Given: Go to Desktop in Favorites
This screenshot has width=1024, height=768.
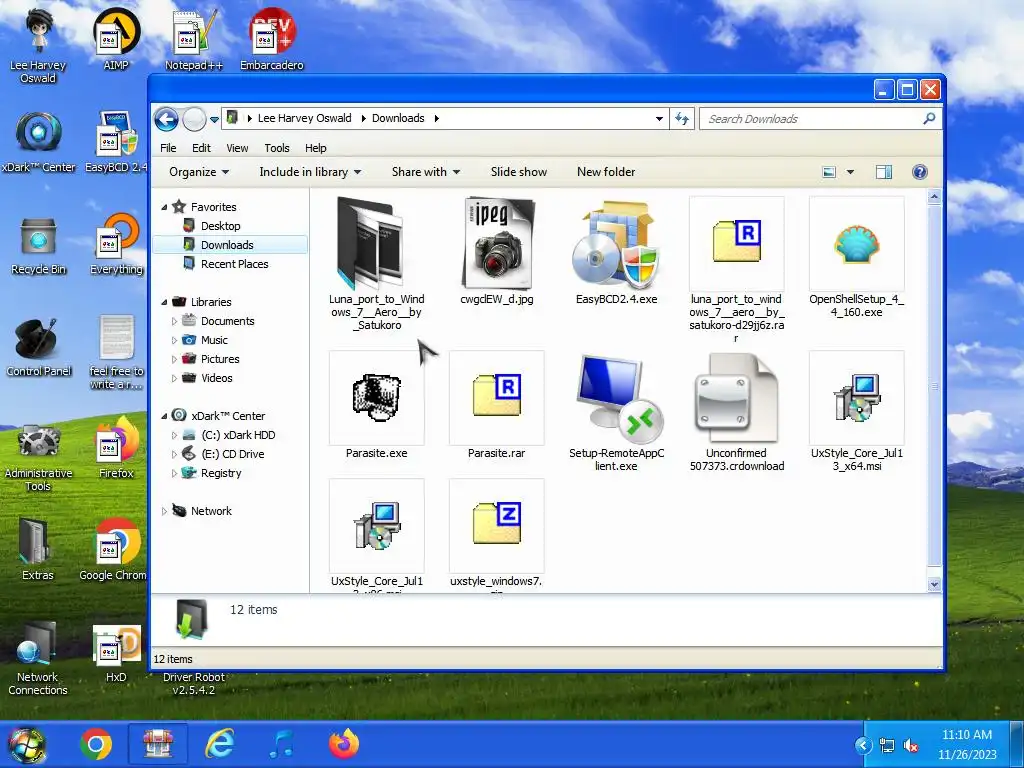Looking at the screenshot, I should [x=221, y=226].
